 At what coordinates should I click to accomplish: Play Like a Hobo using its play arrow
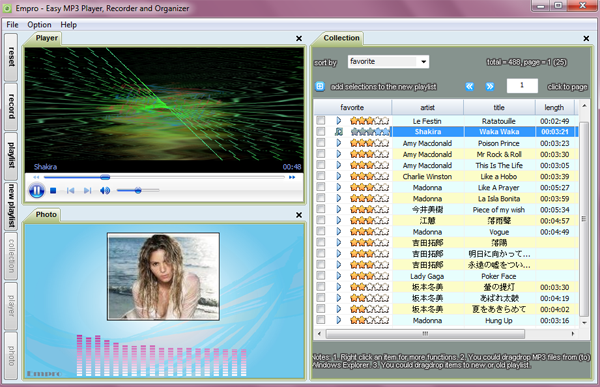(339, 176)
